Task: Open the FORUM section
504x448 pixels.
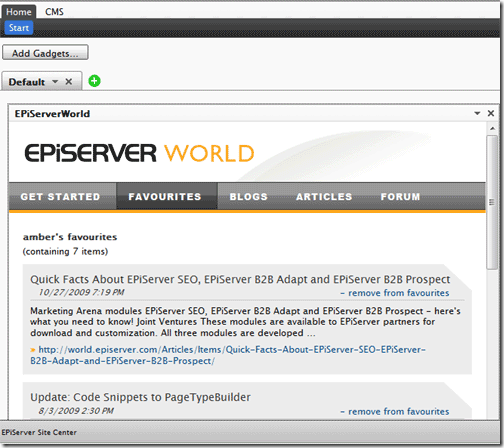Action: click(x=400, y=197)
